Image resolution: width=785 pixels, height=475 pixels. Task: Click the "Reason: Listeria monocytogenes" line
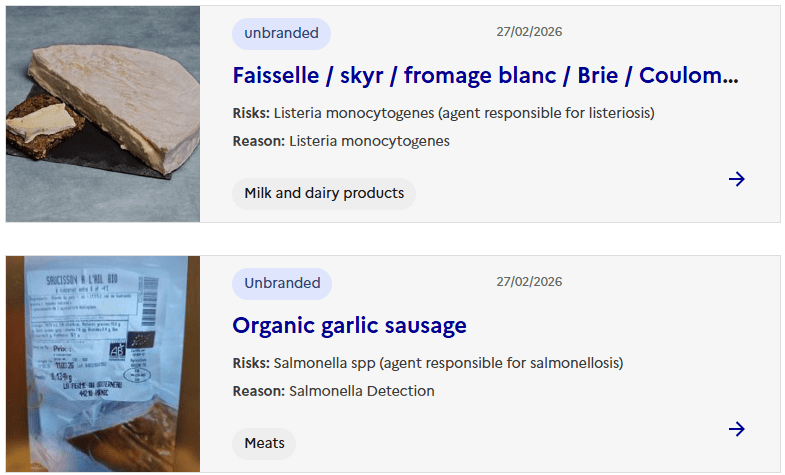341,141
